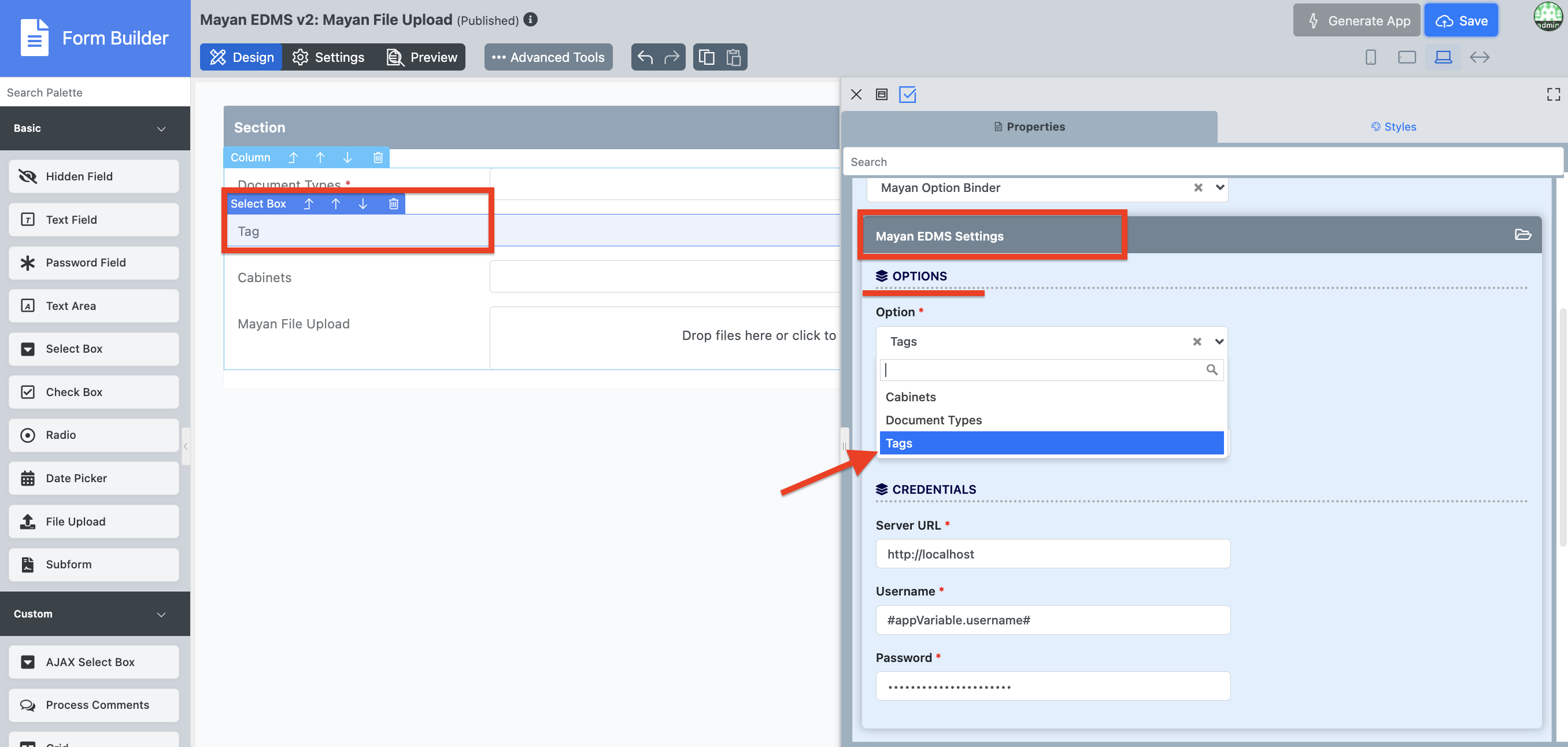Choose Tags from the option list

click(1051, 443)
